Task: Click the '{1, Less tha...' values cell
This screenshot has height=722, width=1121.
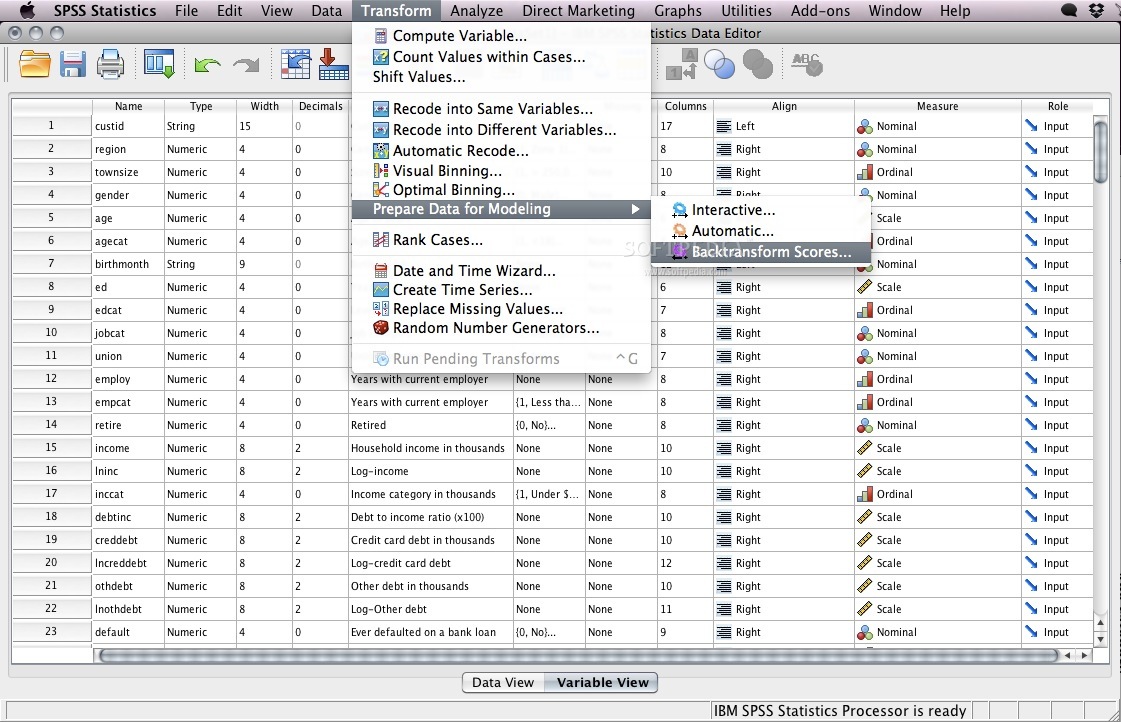Action: 549,402
